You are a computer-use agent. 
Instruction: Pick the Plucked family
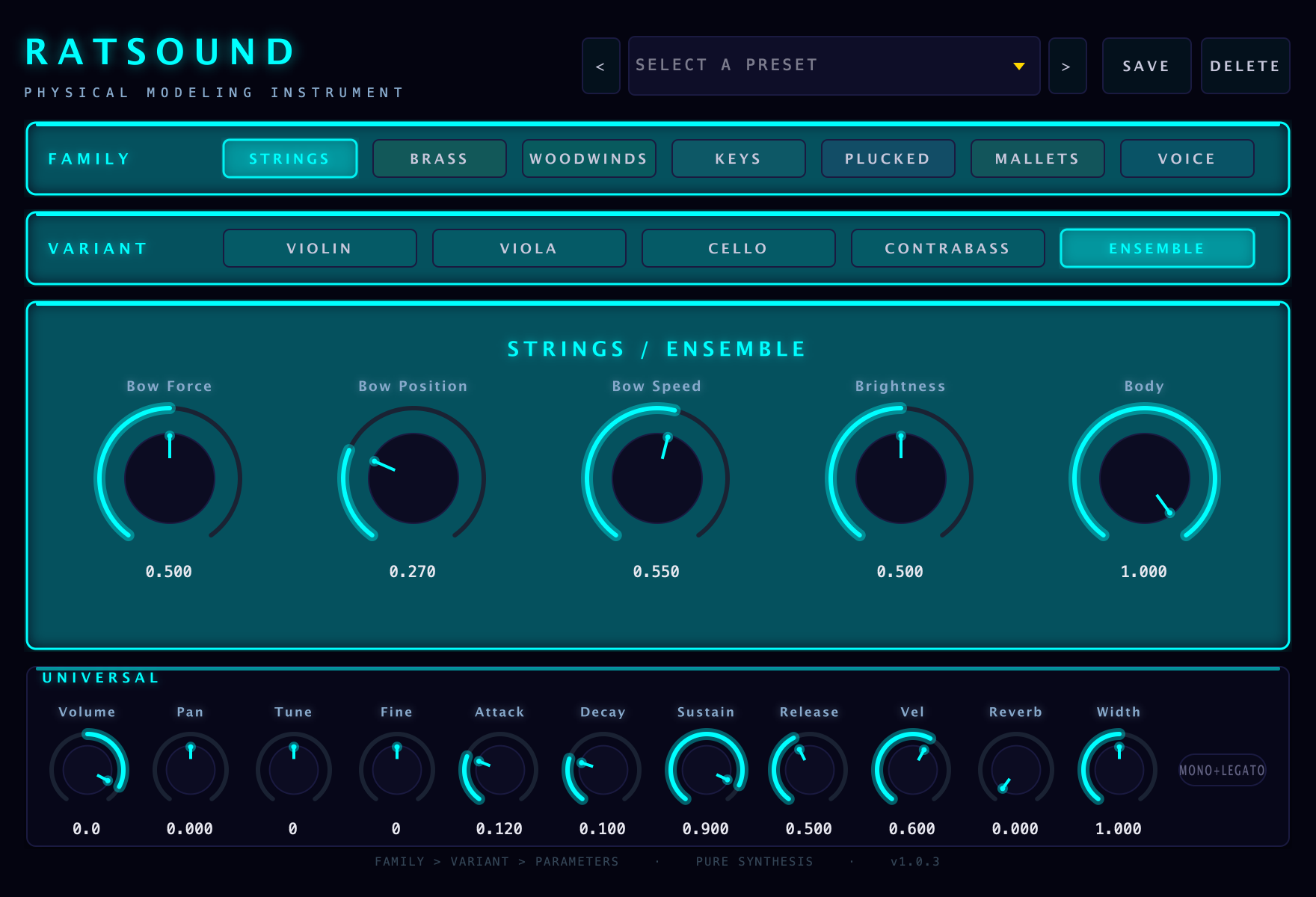(888, 158)
